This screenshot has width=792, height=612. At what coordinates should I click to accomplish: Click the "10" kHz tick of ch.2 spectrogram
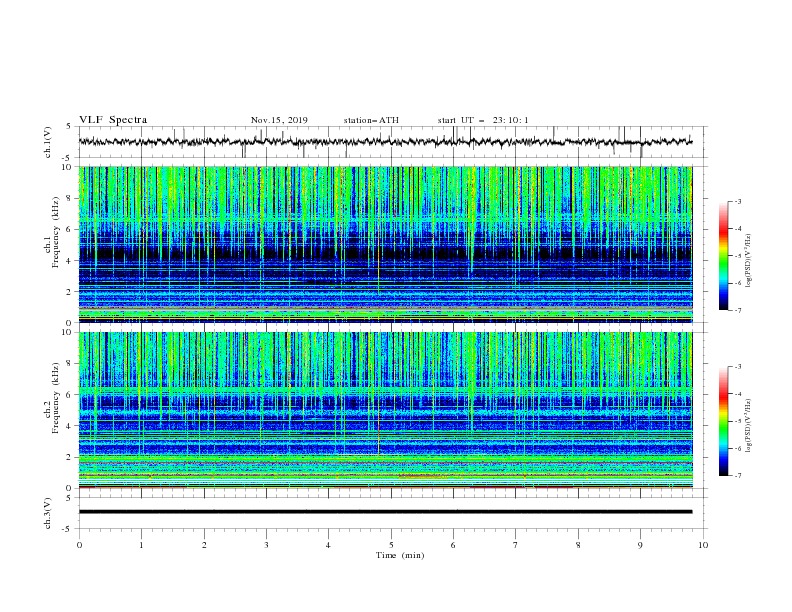pyautogui.click(x=69, y=332)
